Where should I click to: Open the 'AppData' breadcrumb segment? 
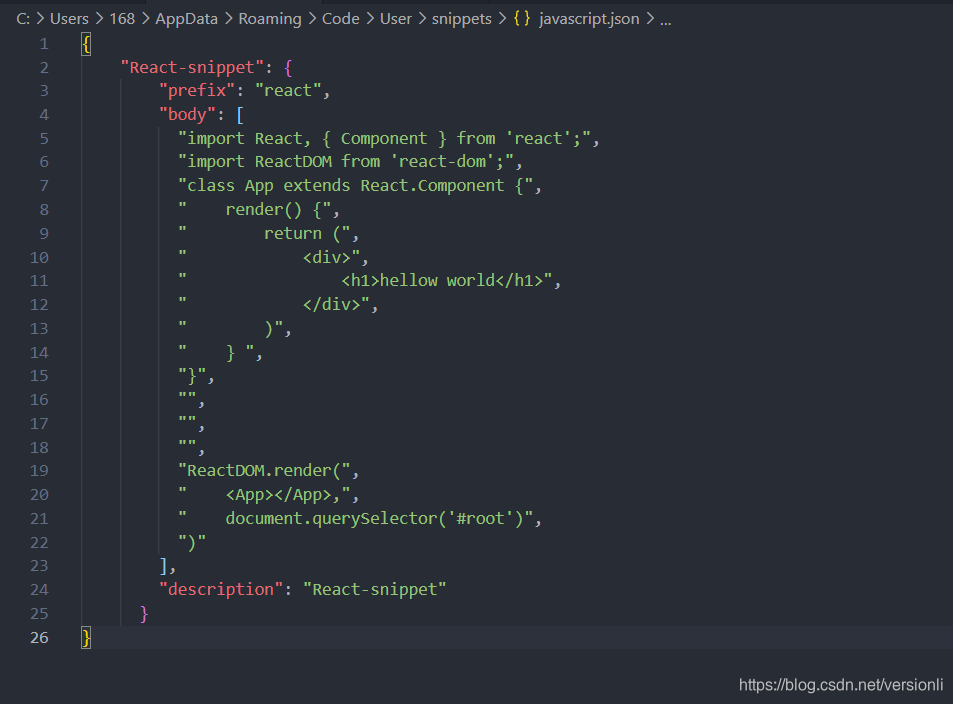tap(187, 19)
